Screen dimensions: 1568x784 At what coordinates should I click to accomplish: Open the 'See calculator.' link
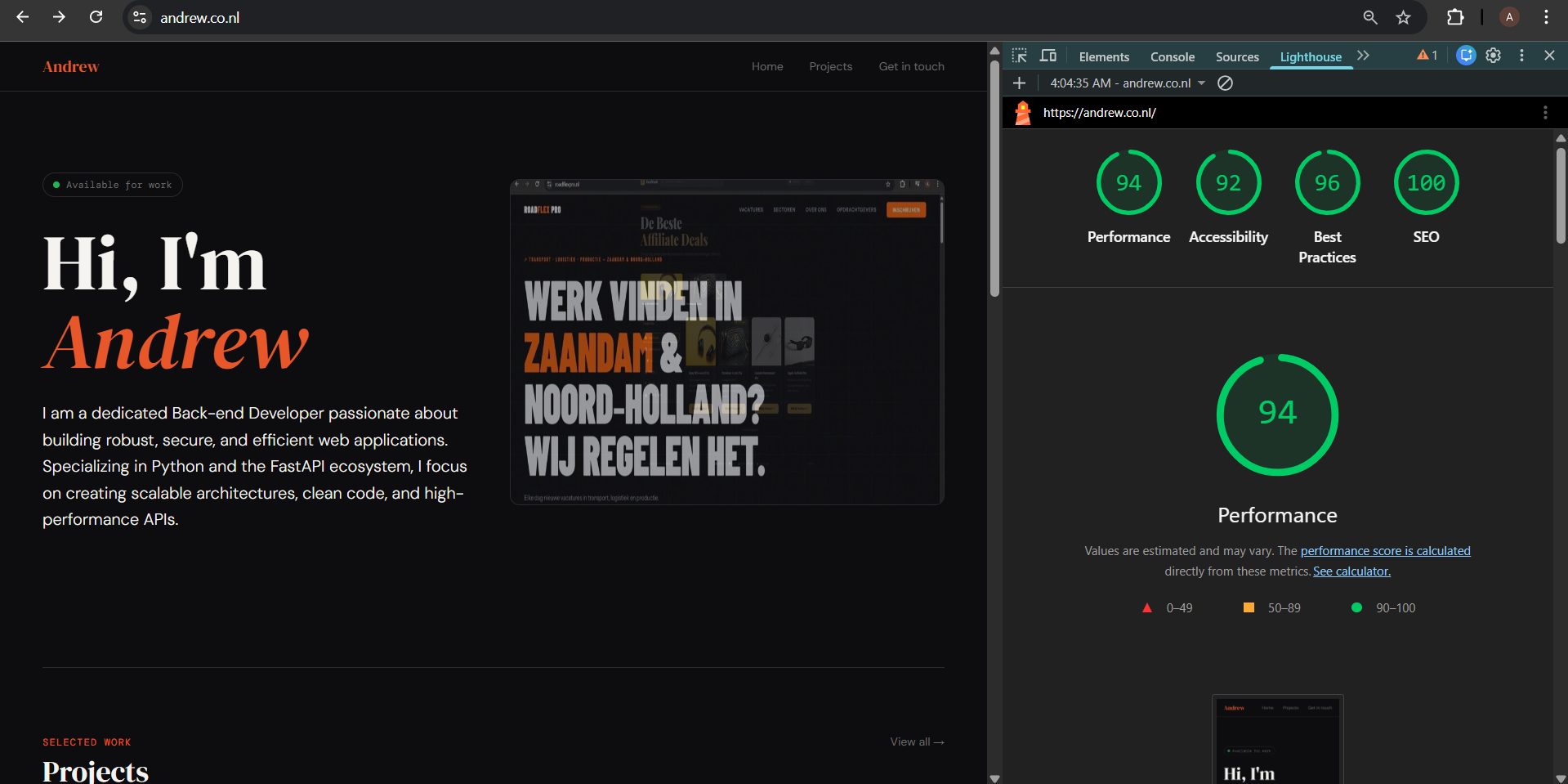[1351, 571]
